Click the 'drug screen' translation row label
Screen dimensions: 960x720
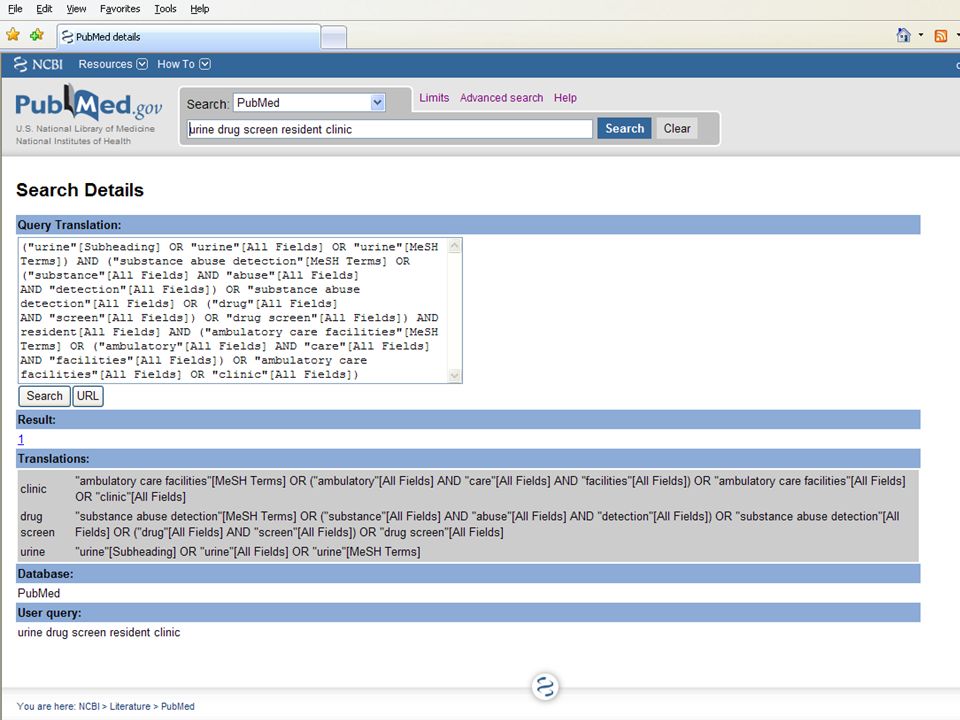(x=37, y=524)
